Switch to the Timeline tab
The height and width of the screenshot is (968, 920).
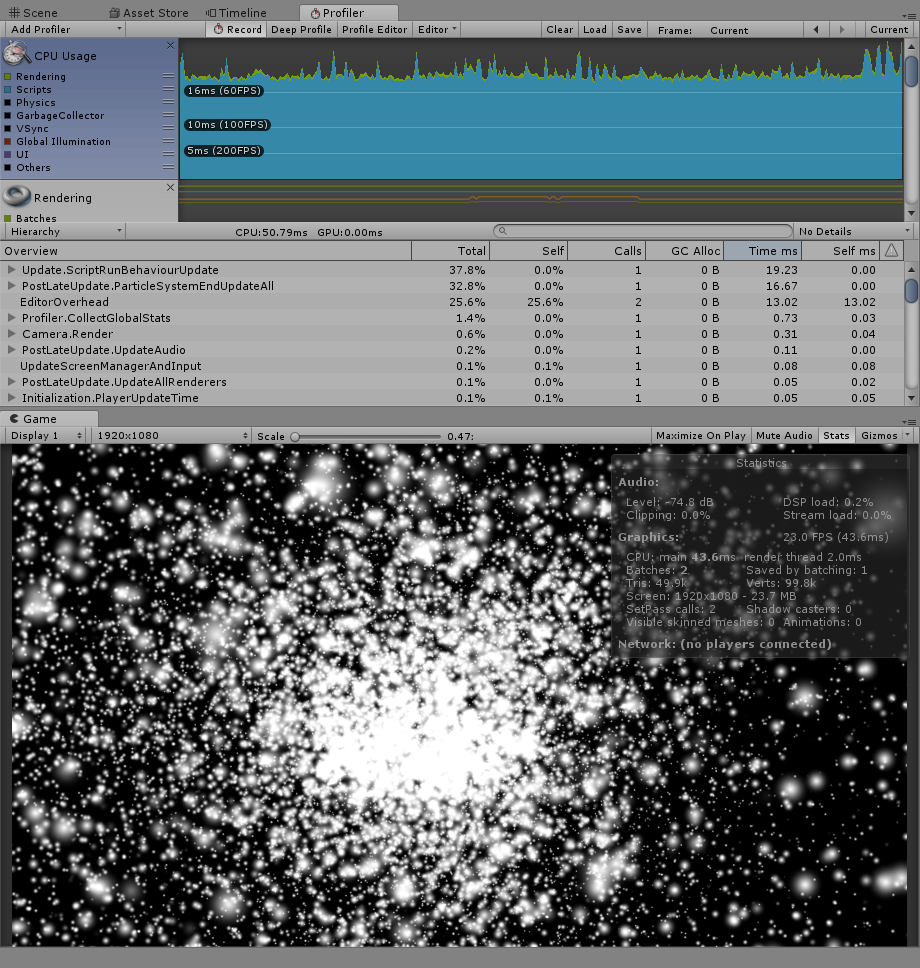236,13
